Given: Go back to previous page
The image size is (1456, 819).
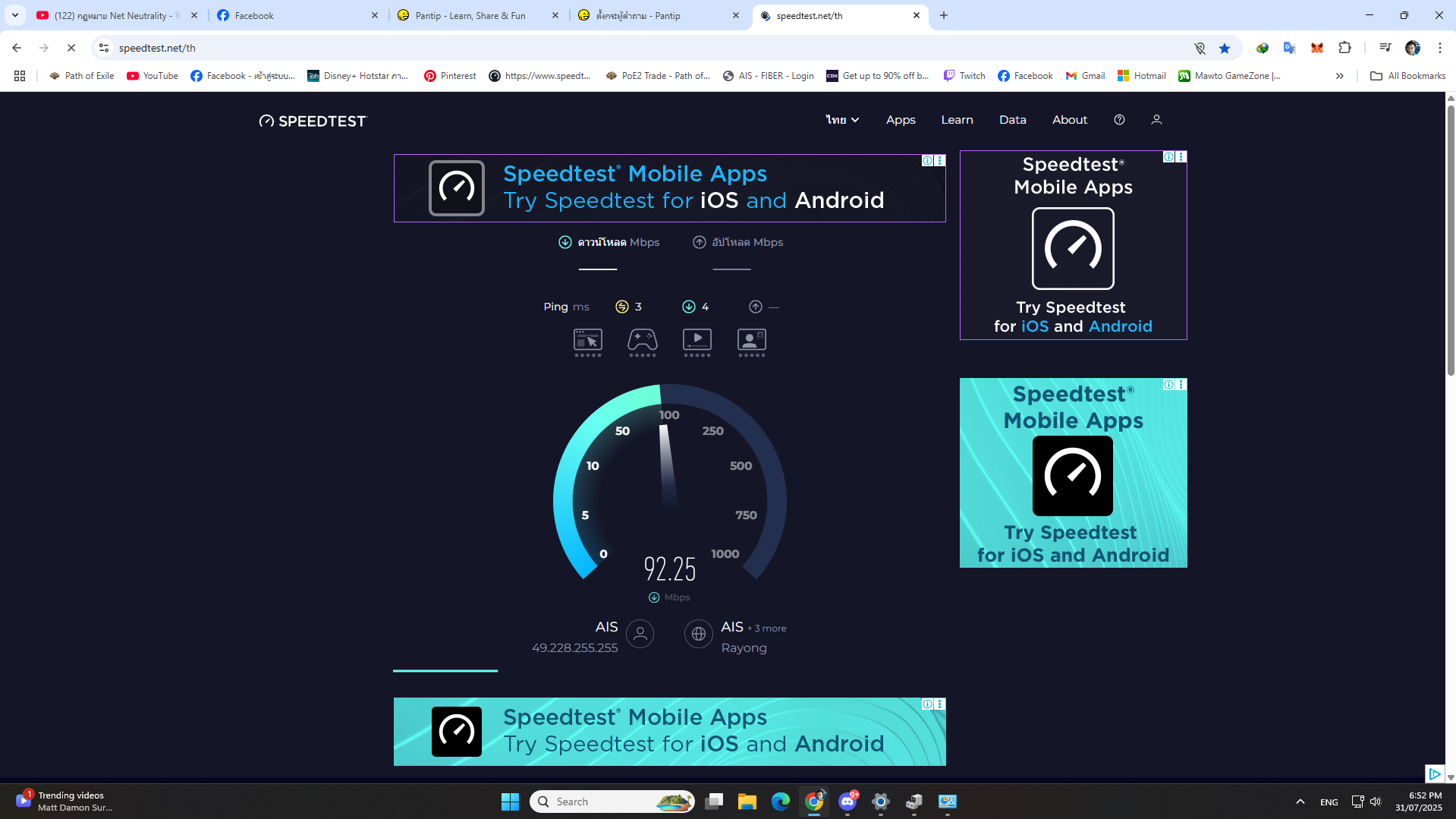Looking at the screenshot, I should (17, 48).
